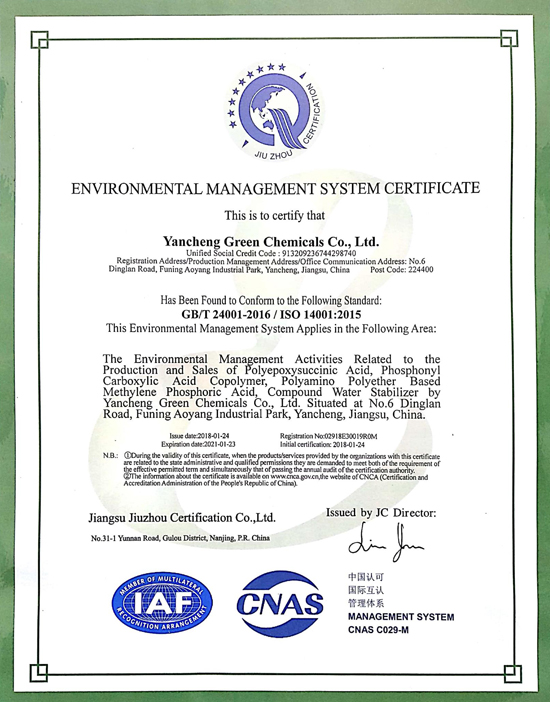Click the JC Director signature
Viewport: 550px width, 702px height.
(x=386, y=543)
